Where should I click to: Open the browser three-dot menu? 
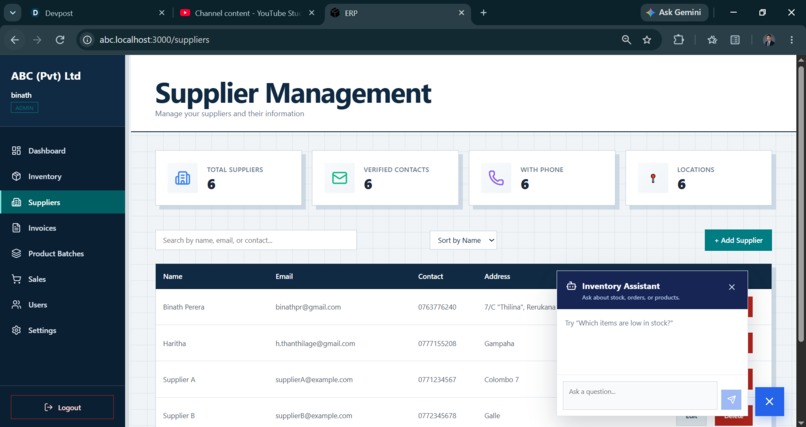point(792,40)
